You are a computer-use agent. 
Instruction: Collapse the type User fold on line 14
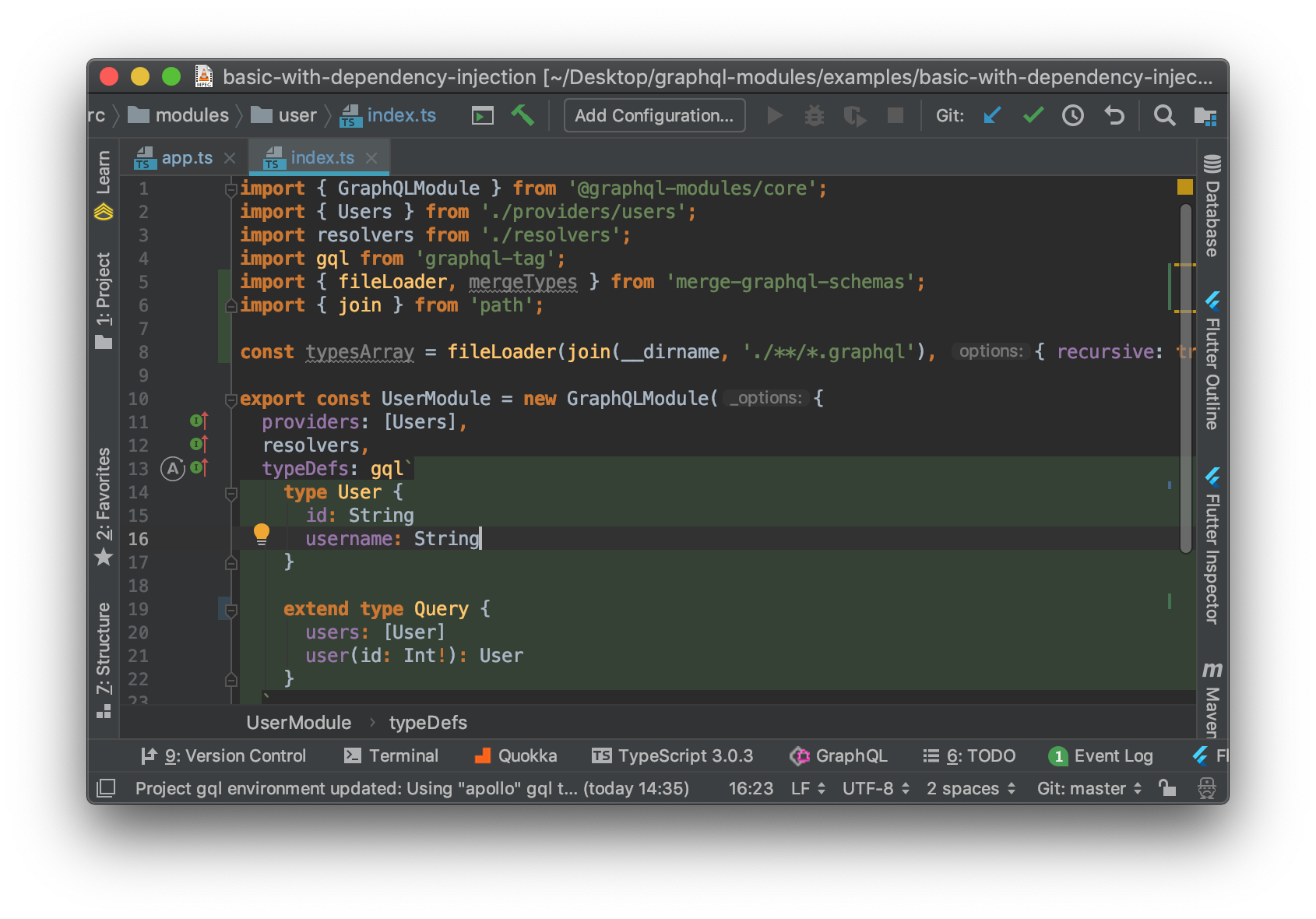[x=231, y=493]
